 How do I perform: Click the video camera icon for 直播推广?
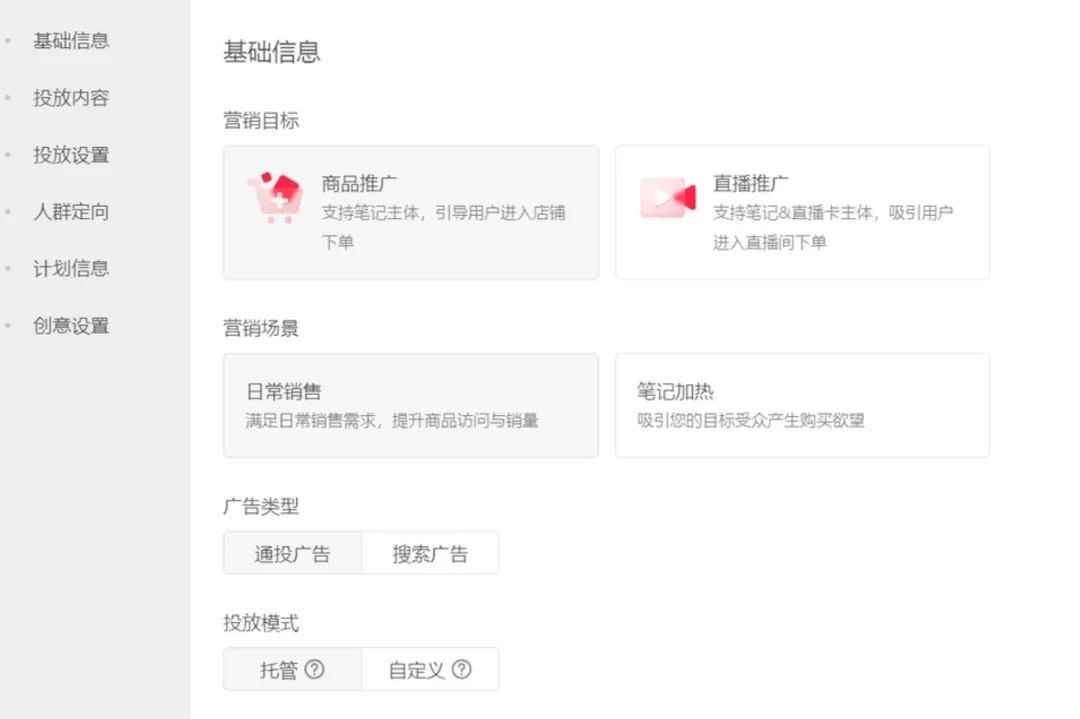point(667,198)
